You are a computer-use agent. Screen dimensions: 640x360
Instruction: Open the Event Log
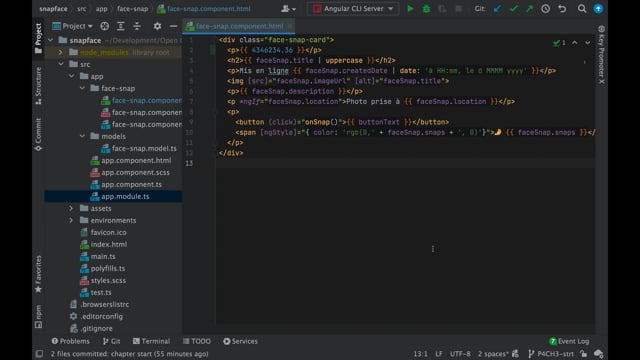point(569,341)
